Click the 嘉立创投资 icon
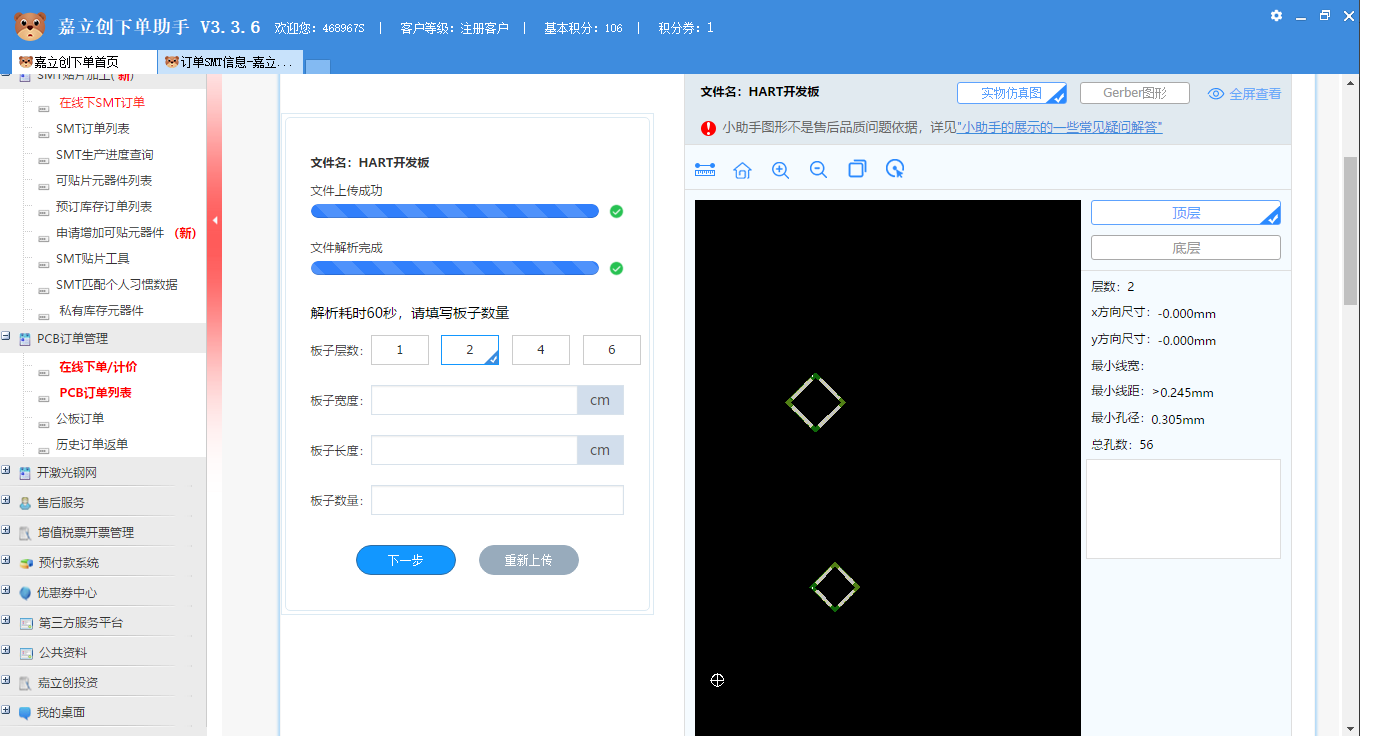This screenshot has height=736, width=1380. click(x=25, y=683)
